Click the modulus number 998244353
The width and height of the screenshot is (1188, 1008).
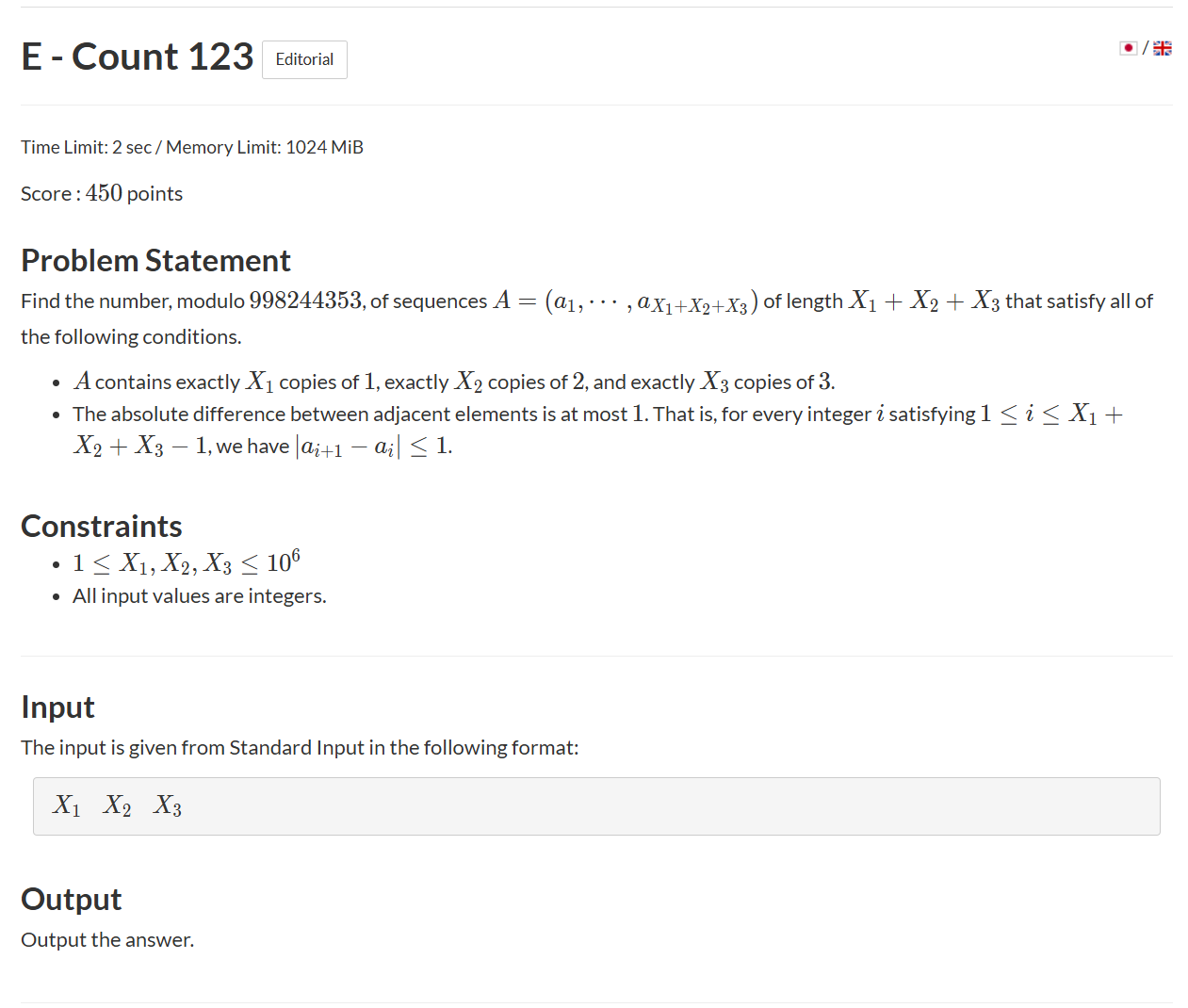(305, 301)
